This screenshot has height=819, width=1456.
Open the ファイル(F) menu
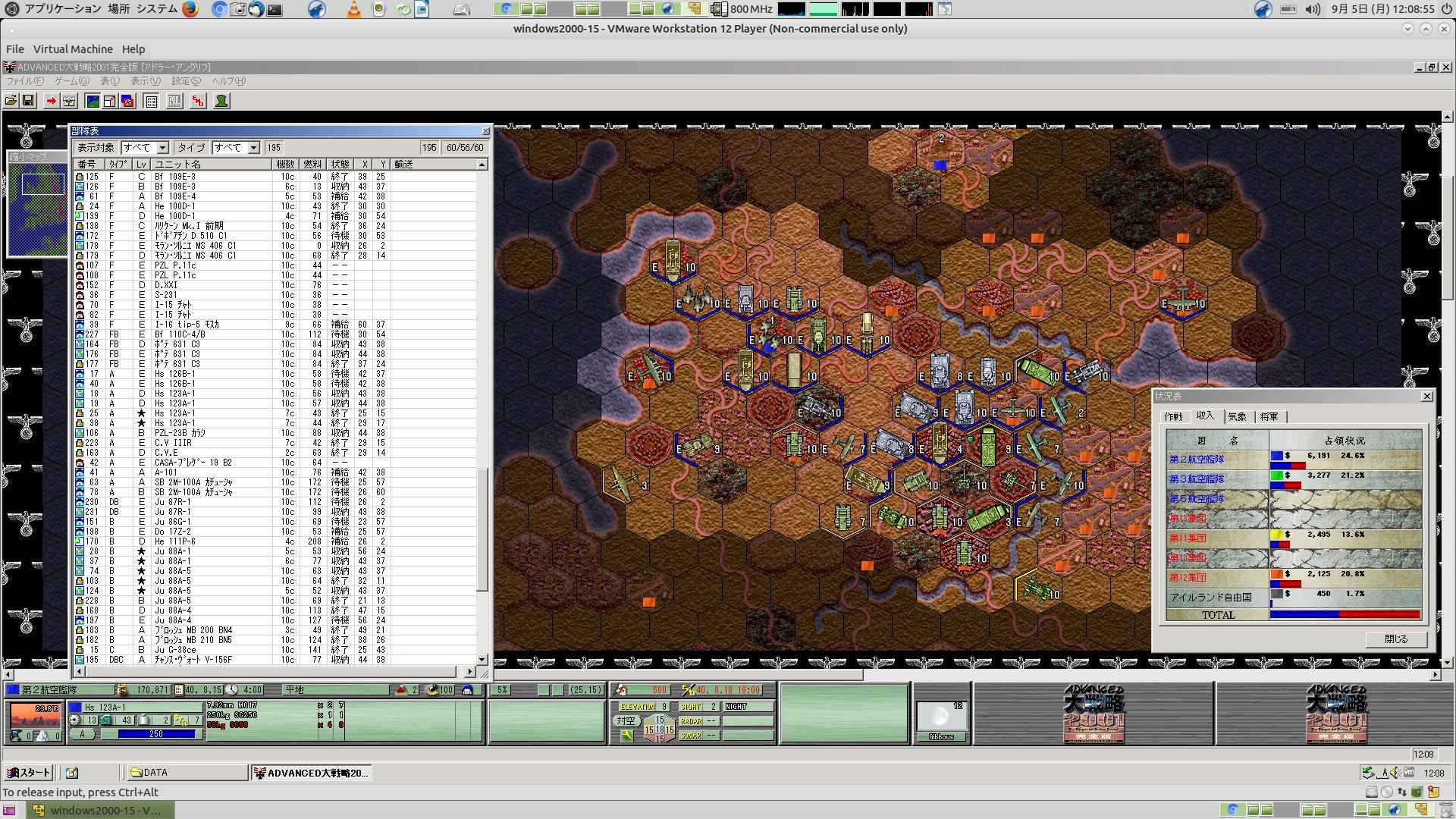click(x=26, y=81)
